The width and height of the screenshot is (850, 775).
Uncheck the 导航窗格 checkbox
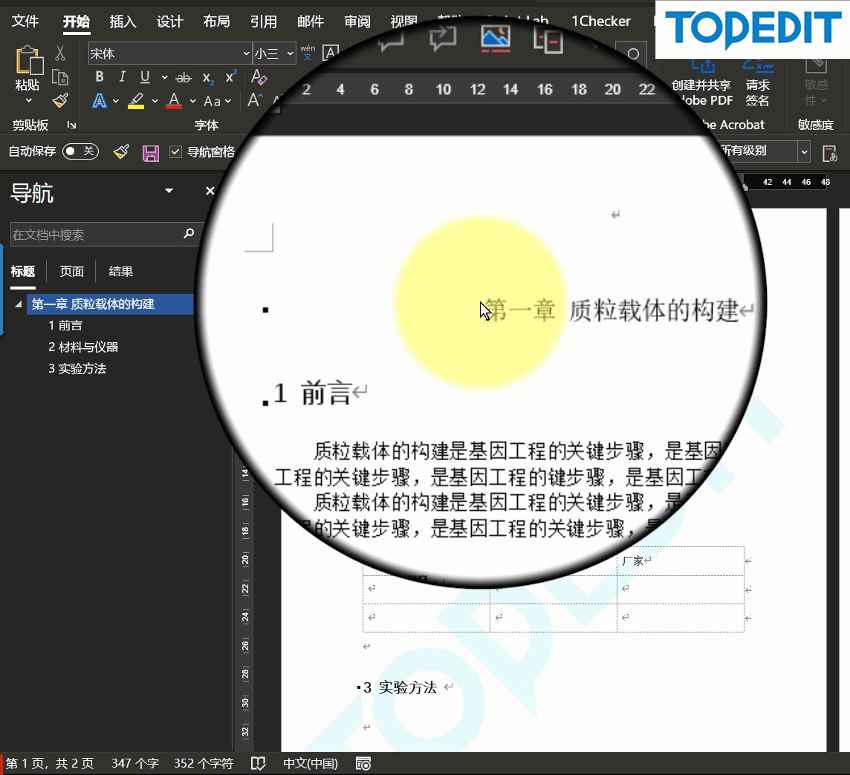[x=175, y=152]
